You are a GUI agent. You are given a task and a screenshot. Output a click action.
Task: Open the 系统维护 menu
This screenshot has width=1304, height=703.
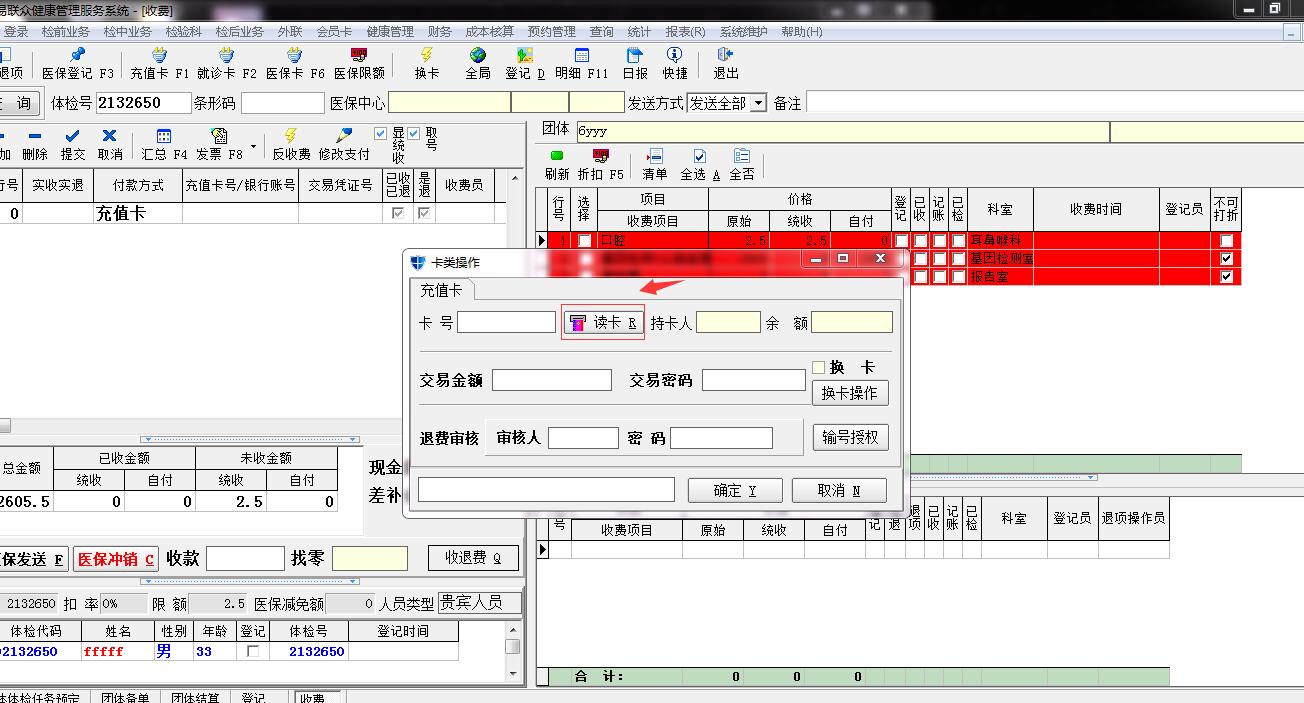coord(744,32)
